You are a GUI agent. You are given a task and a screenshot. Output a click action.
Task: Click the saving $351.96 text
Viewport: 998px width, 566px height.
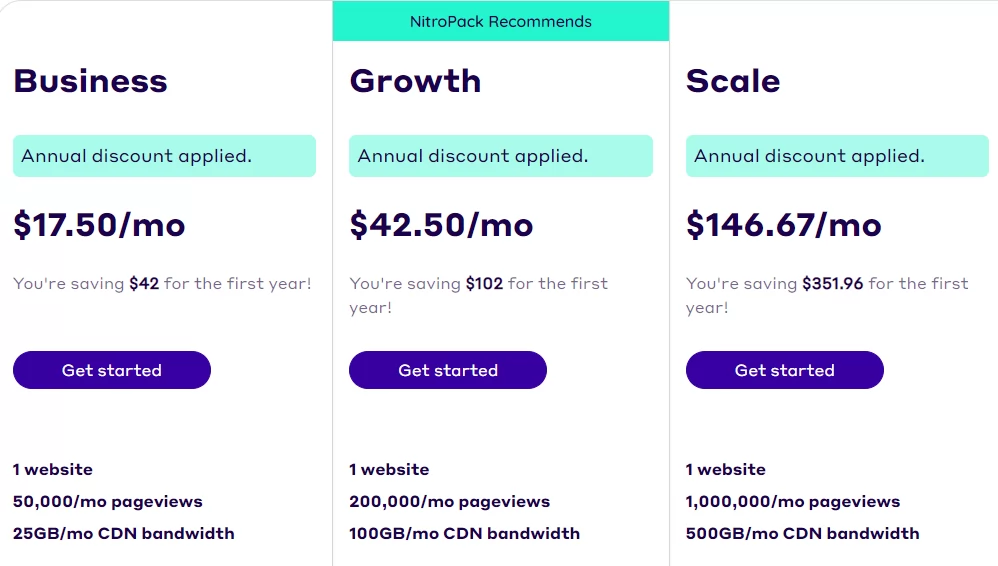(x=827, y=295)
